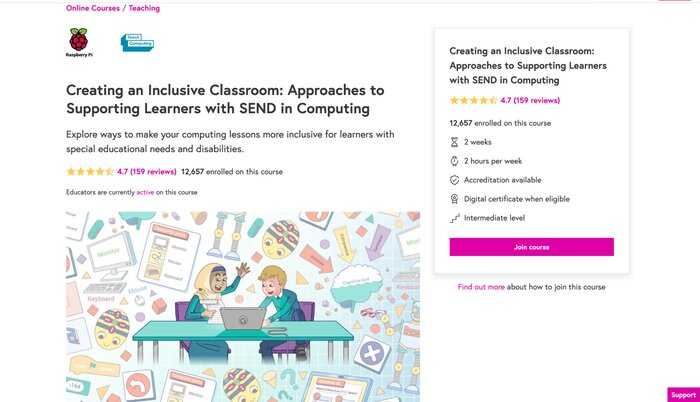
Task: Join the course with the pink button
Action: pos(531,247)
